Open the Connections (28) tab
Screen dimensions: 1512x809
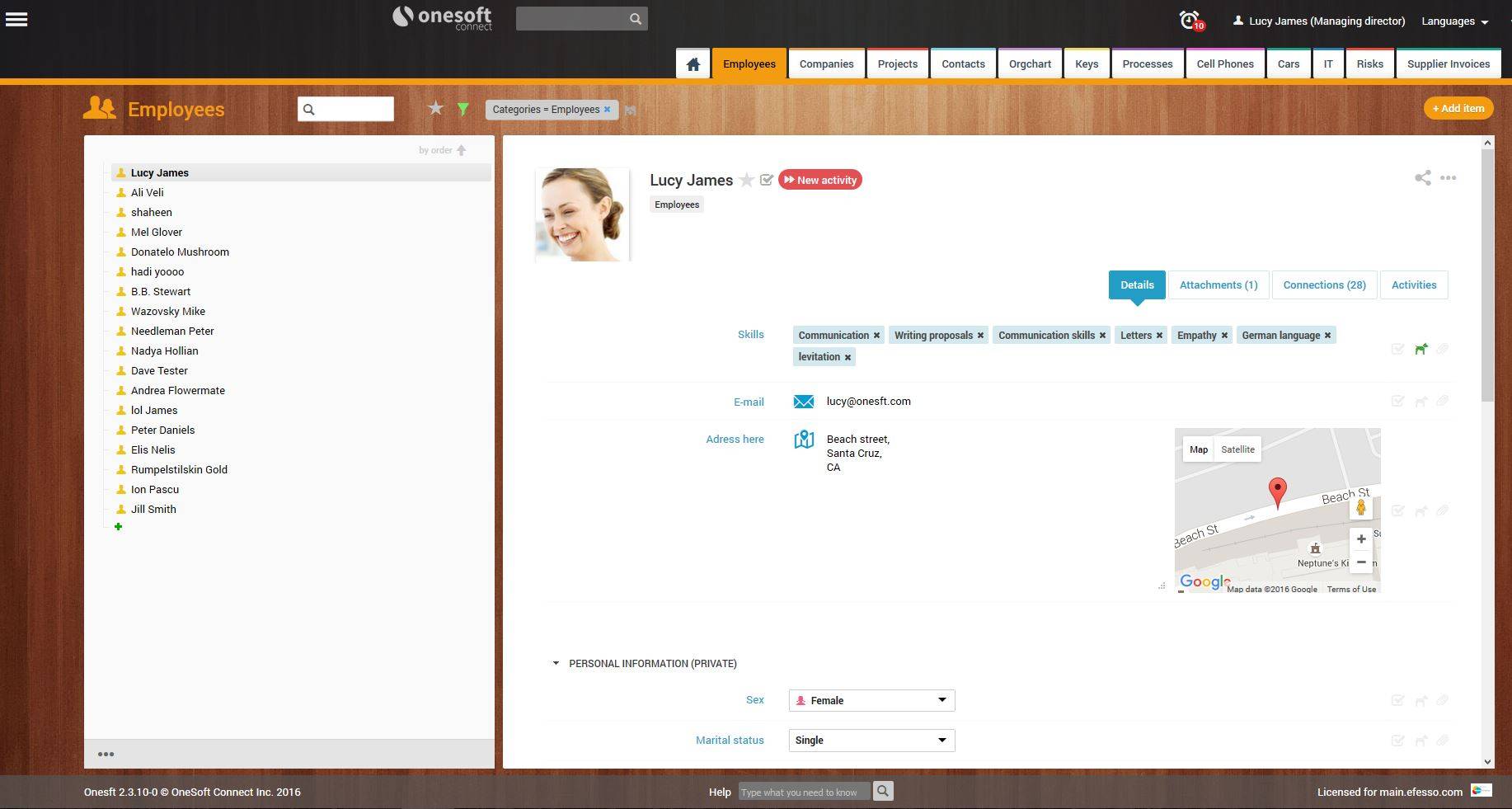coord(1324,285)
